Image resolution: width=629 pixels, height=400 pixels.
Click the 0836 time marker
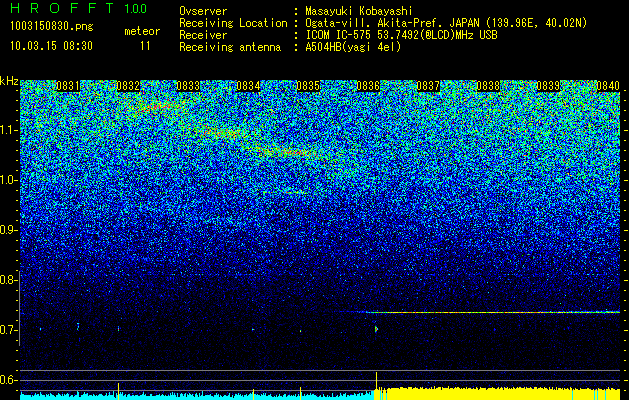(x=368, y=86)
